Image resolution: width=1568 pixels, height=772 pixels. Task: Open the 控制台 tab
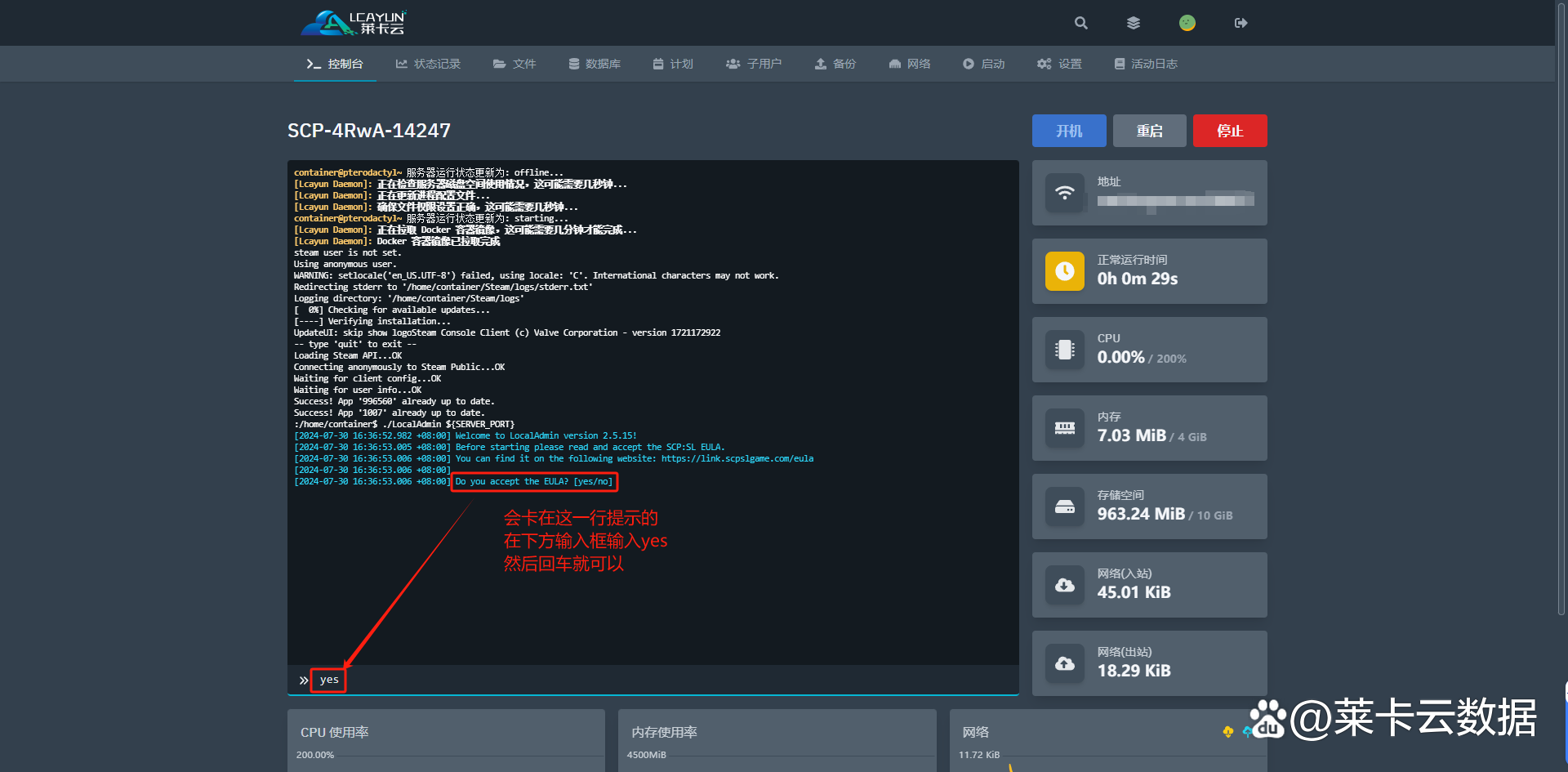(x=335, y=64)
